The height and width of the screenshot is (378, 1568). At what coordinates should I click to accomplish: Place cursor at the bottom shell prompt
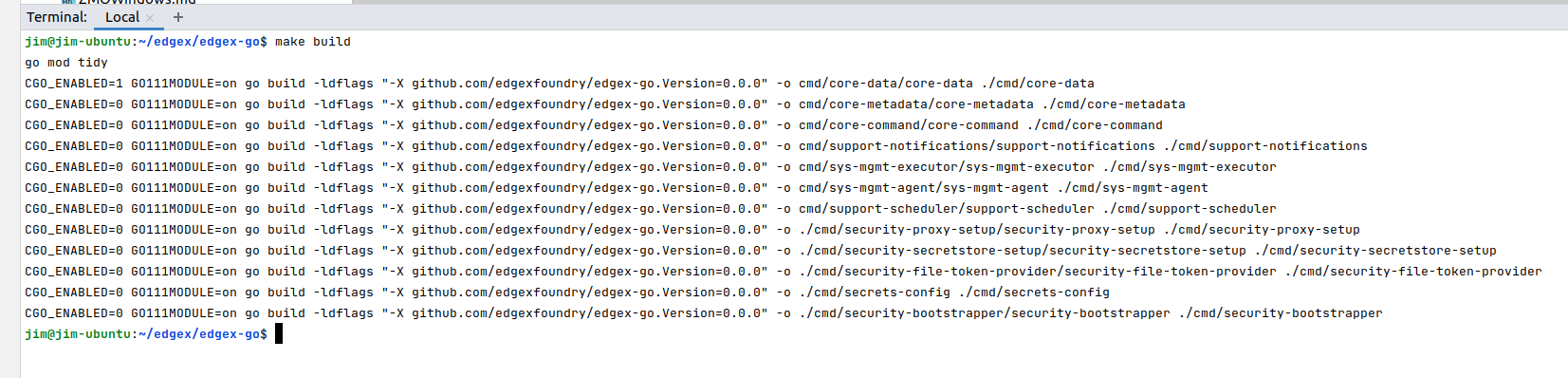[x=279, y=334]
